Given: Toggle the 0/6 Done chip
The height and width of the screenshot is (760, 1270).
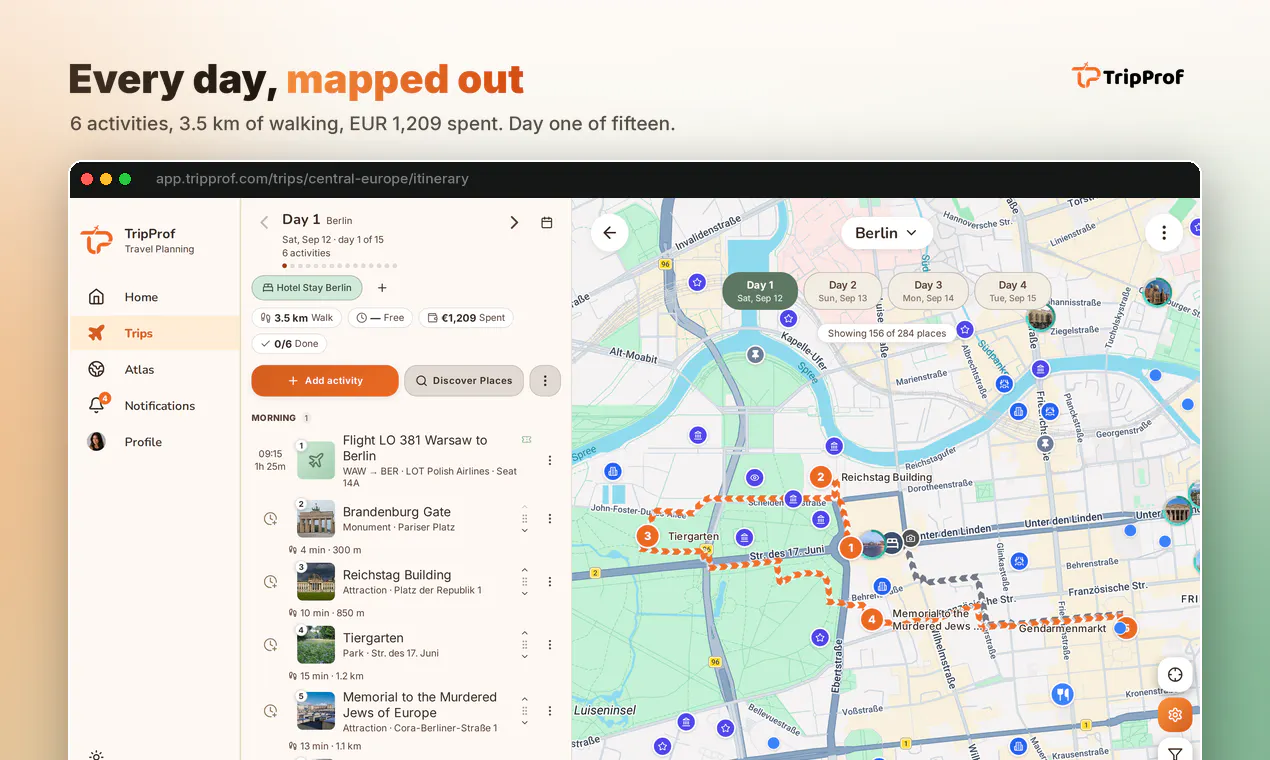Looking at the screenshot, I should click(x=289, y=343).
